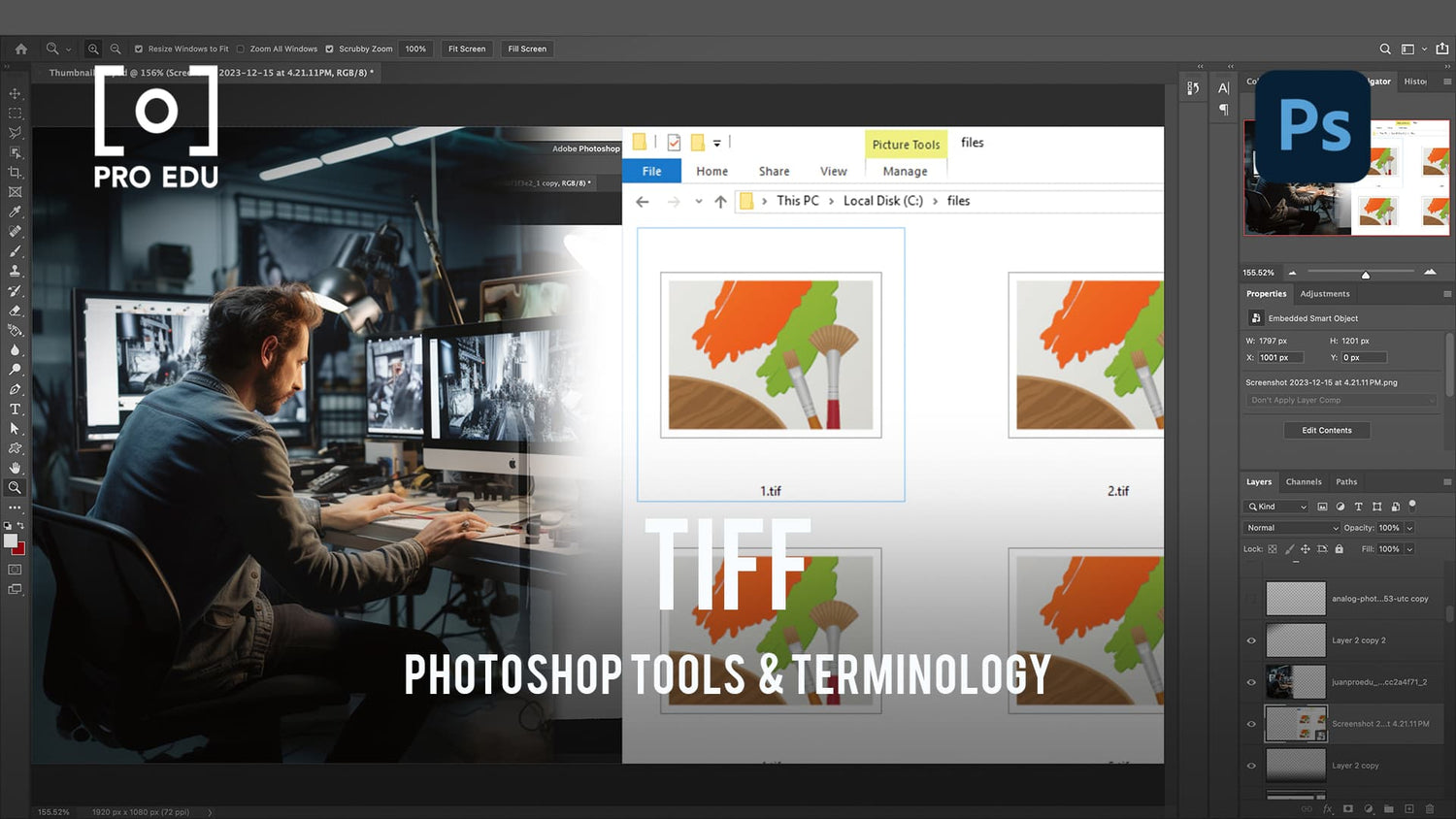Select the Eyedropper tool
The height and width of the screenshot is (819, 1456).
pyautogui.click(x=15, y=212)
